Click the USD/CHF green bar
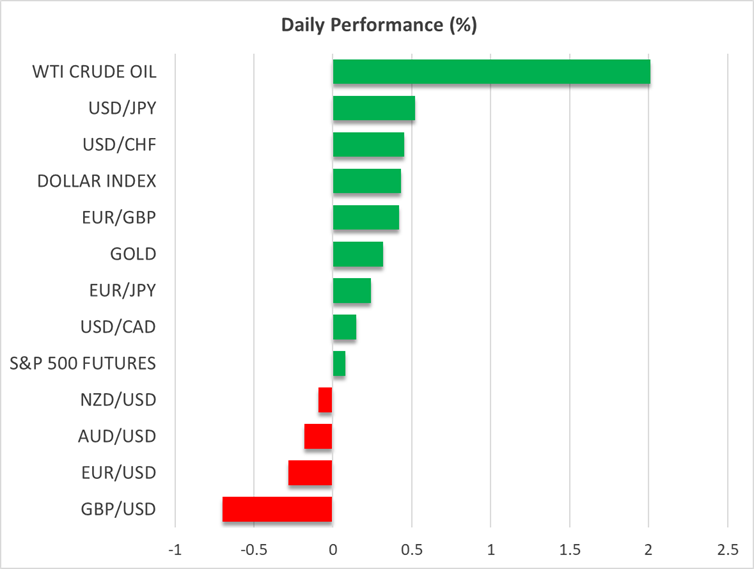This screenshot has height=569, width=754. (x=368, y=145)
